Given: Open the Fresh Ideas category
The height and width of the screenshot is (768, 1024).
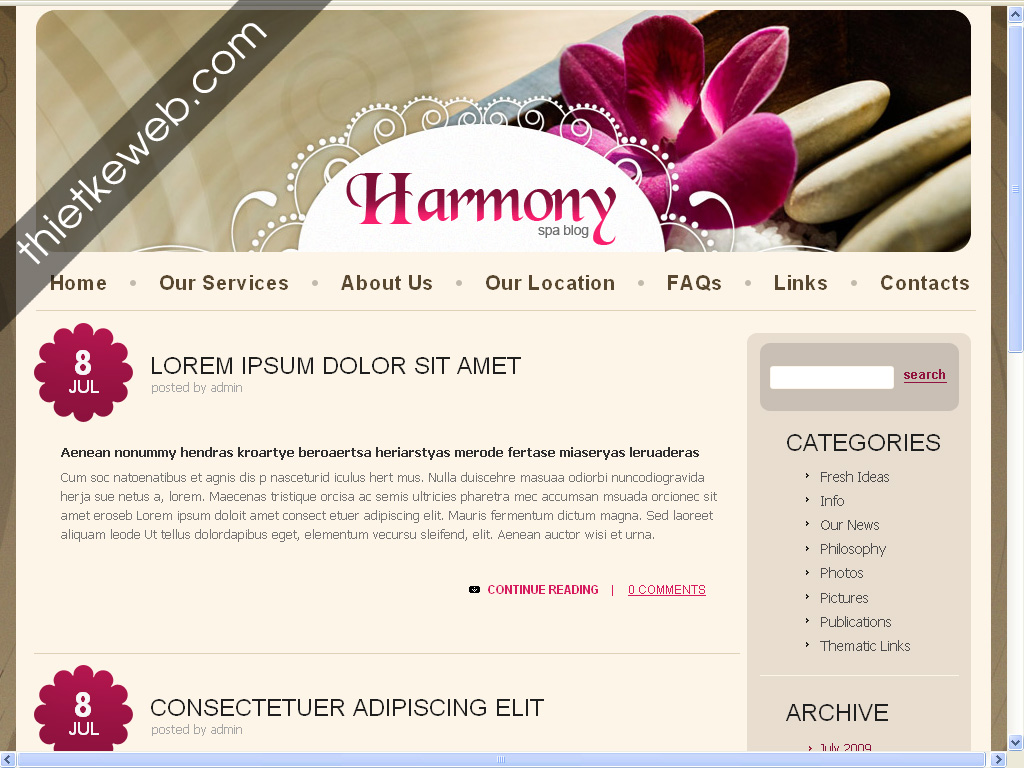Looking at the screenshot, I should tap(854, 477).
